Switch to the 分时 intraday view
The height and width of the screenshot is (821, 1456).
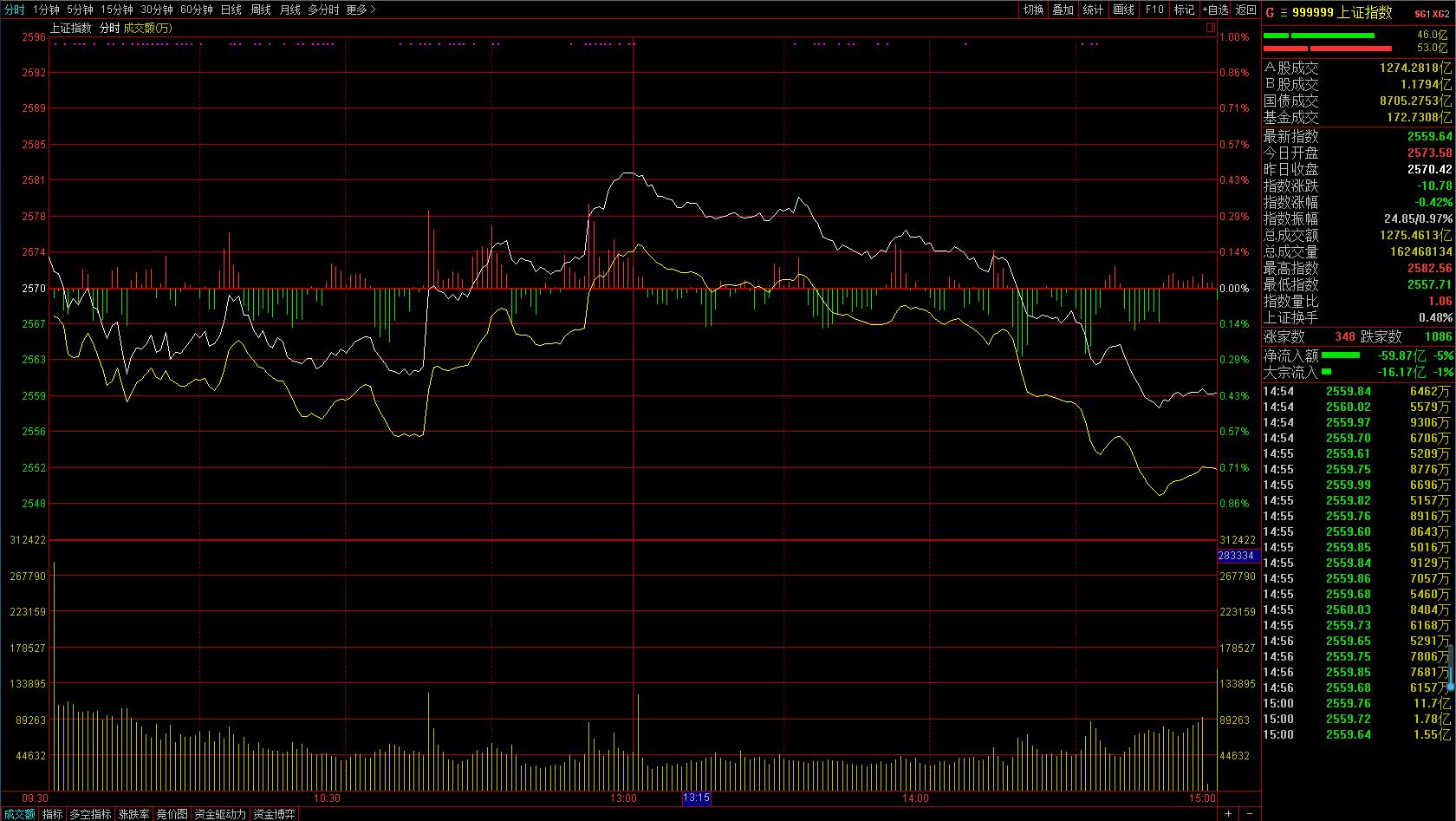pyautogui.click(x=14, y=10)
